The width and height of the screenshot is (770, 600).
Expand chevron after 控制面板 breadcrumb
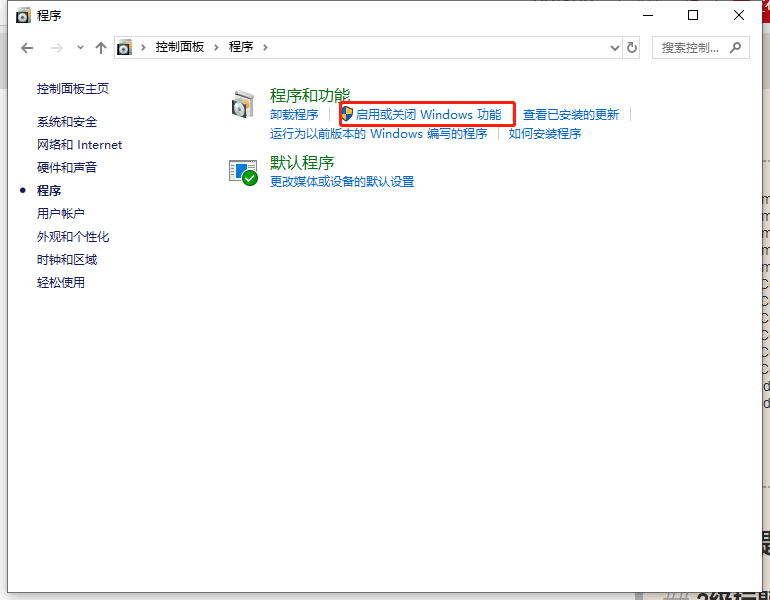(x=216, y=47)
